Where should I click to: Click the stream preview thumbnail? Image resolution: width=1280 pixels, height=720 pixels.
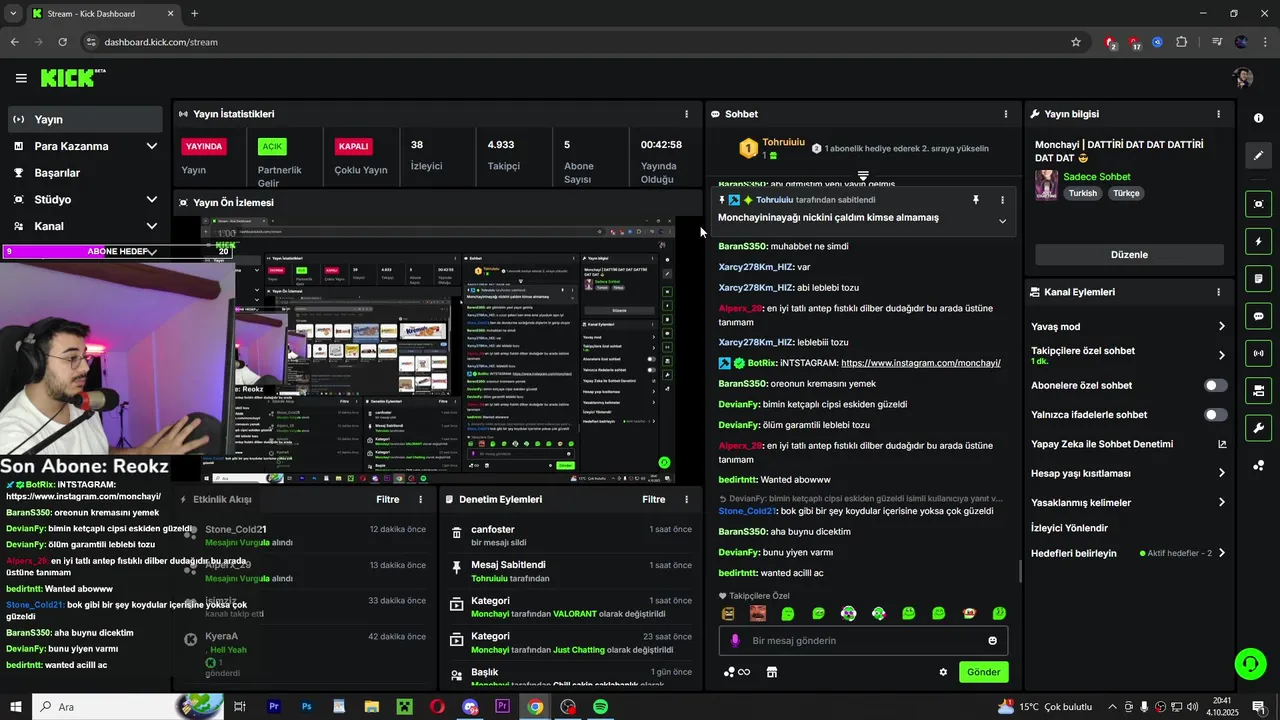point(438,350)
